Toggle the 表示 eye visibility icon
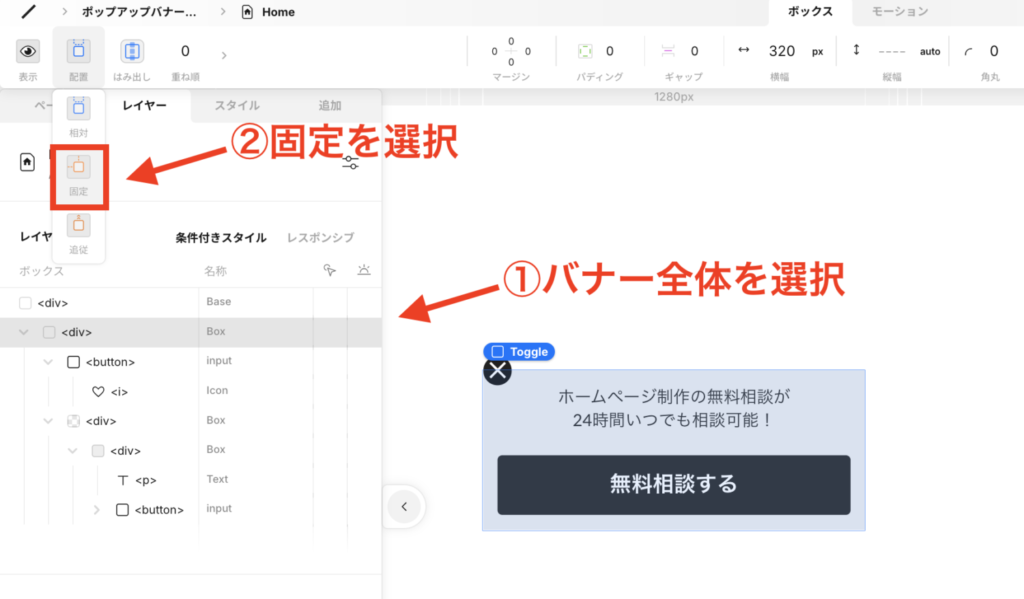The width and height of the screenshot is (1024, 599). click(27, 51)
